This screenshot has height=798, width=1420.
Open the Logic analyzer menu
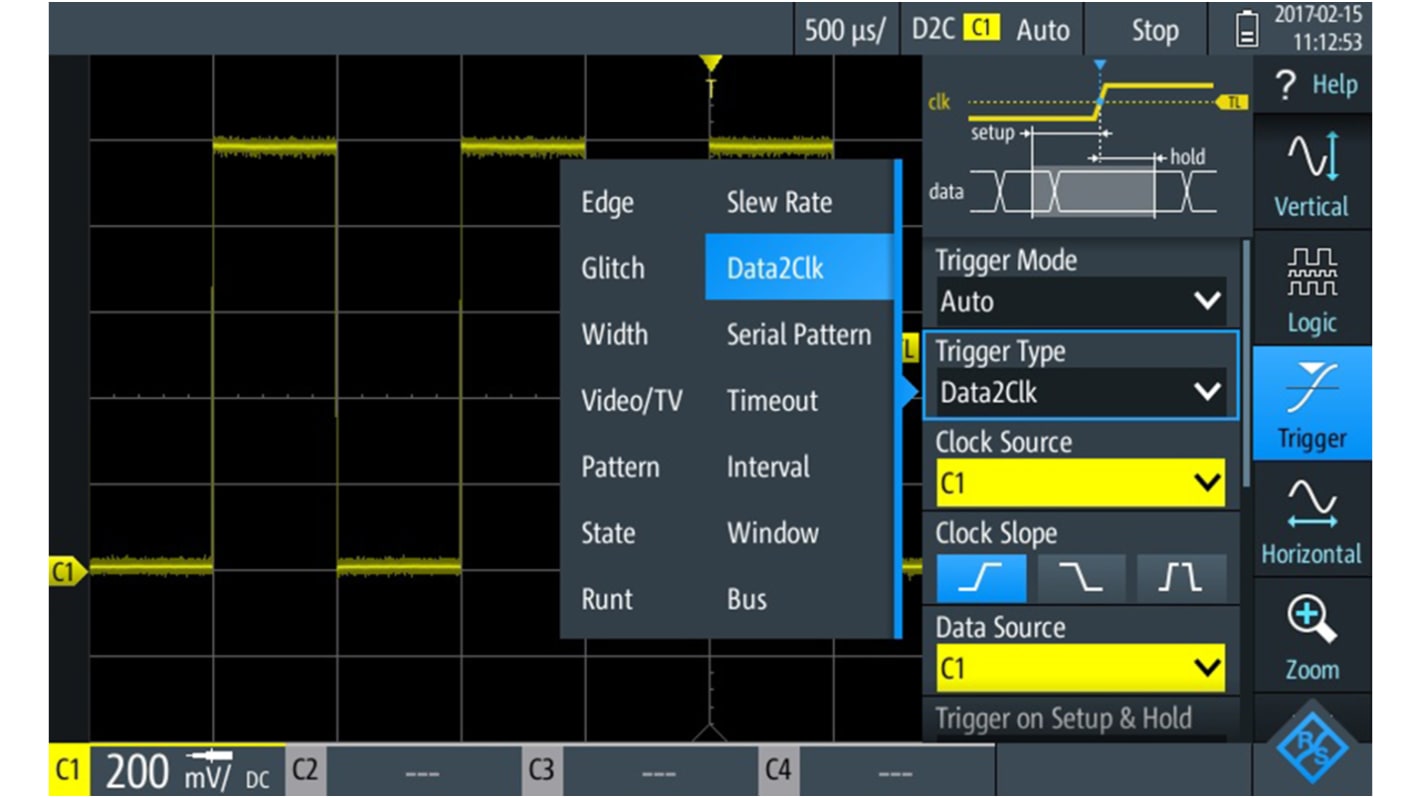(1311, 288)
